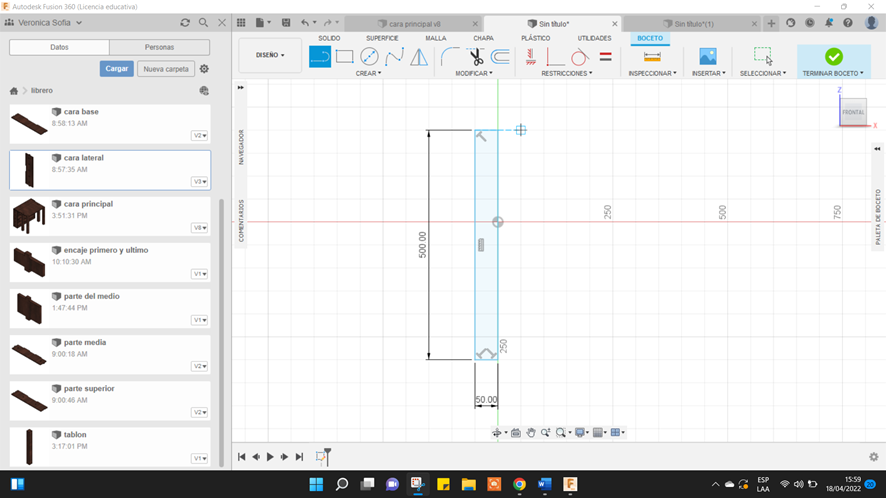Select the two-point Rectangle tool
The image size is (886, 498).
[345, 57]
